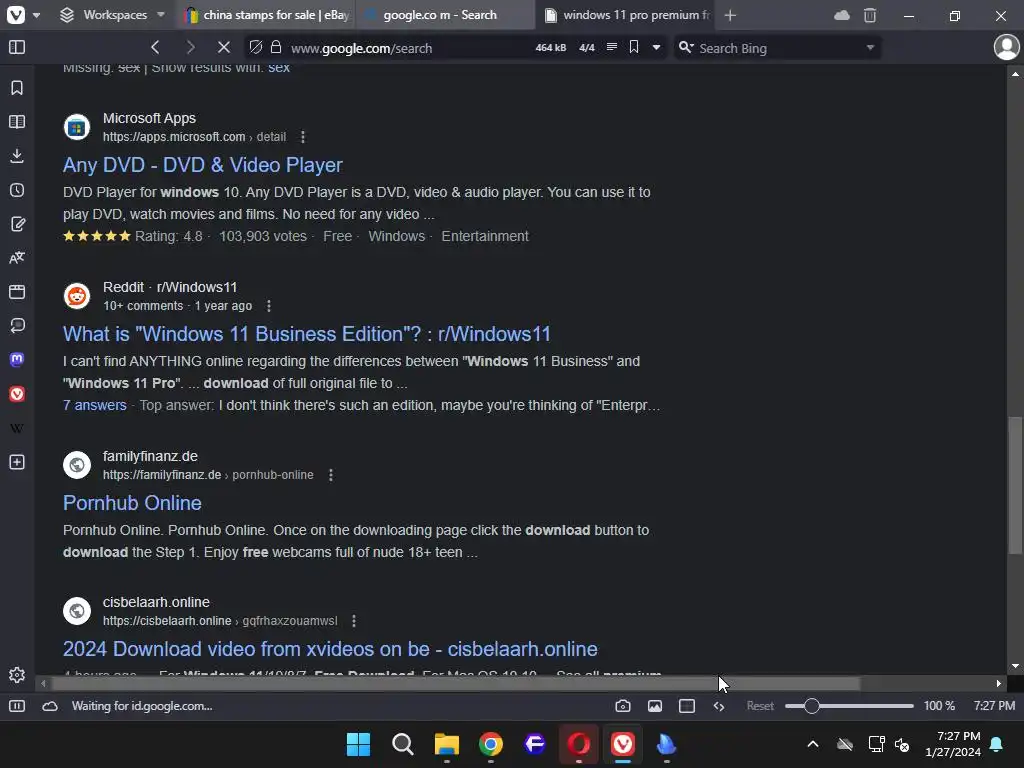Open the Workspaces dropdown

112,14
